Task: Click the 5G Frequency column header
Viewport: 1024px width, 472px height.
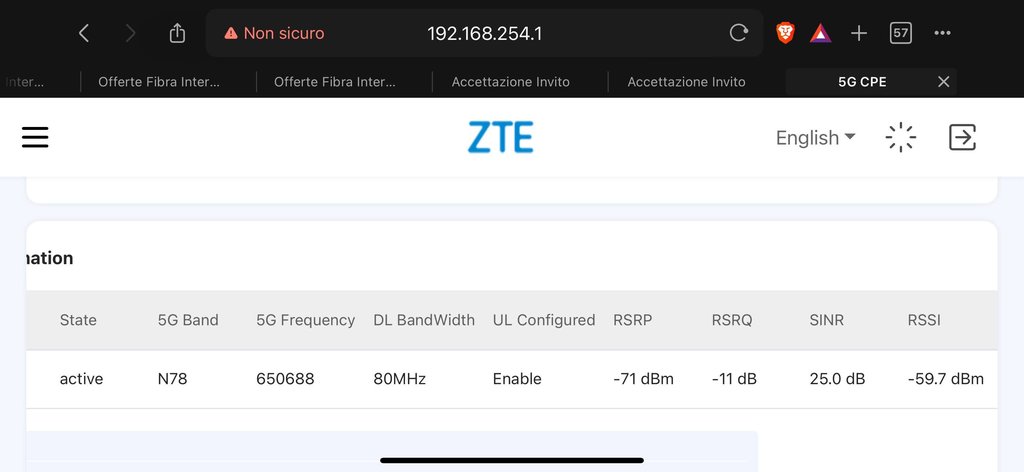Action: pyautogui.click(x=305, y=320)
